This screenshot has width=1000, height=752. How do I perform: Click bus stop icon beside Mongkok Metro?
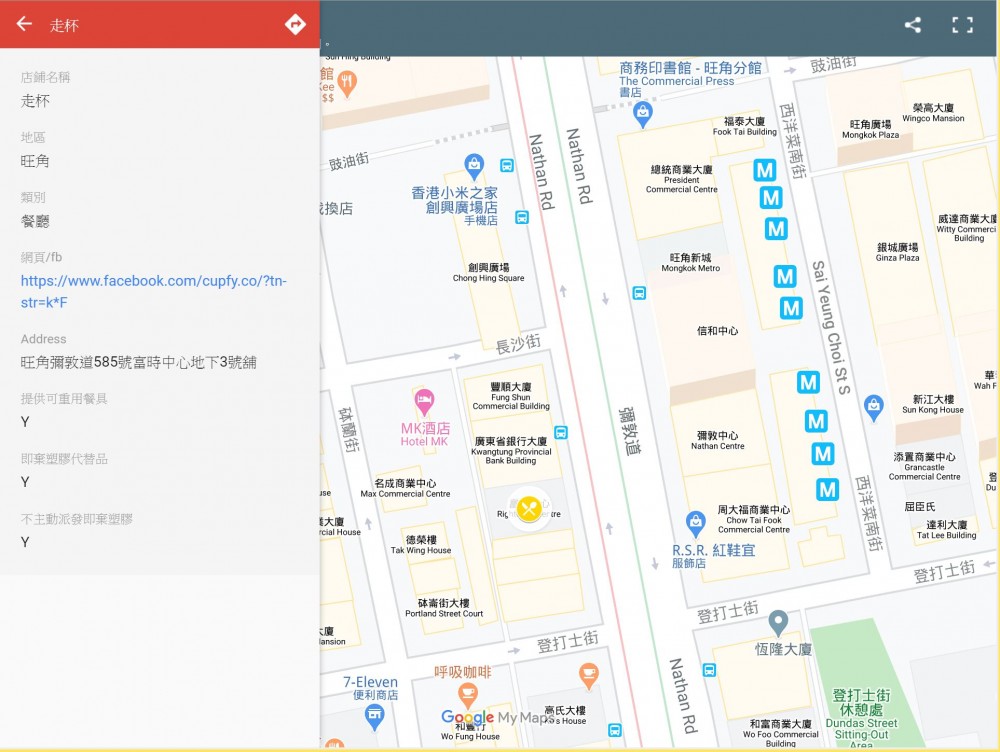639,293
